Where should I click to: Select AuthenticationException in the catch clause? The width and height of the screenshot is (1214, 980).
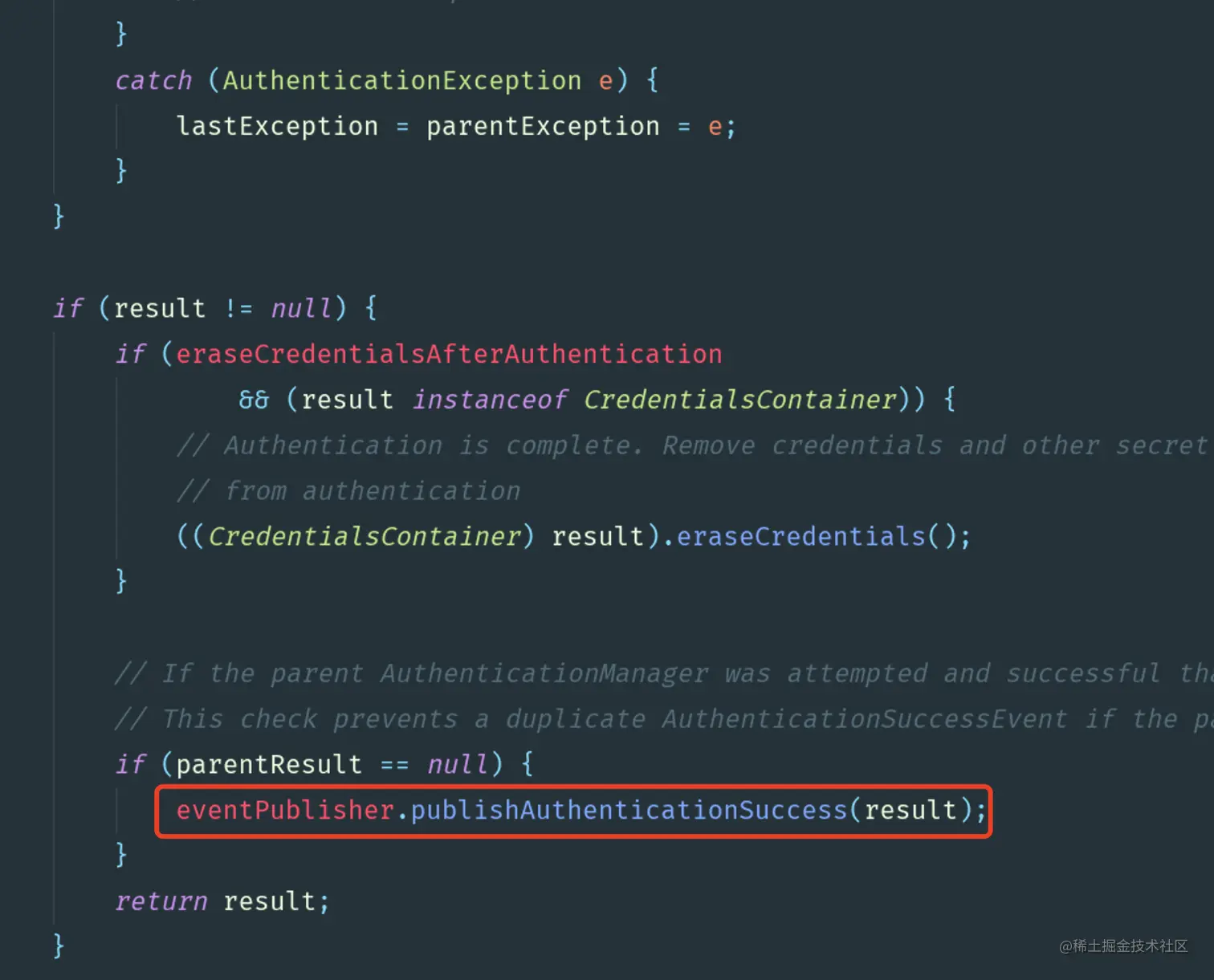[401, 80]
